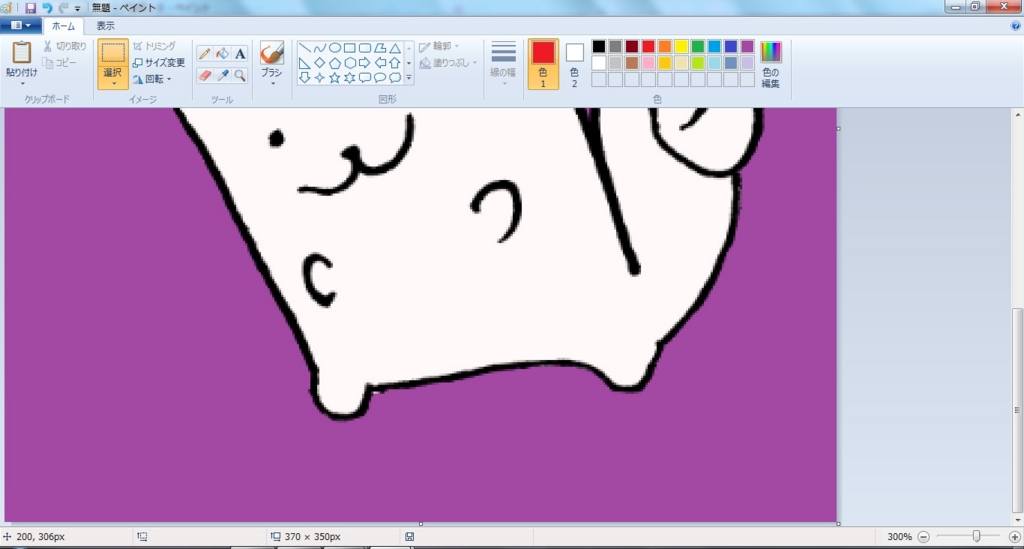Click the zoom slider handle
This screenshot has width=1024, height=549.
[x=976, y=537]
